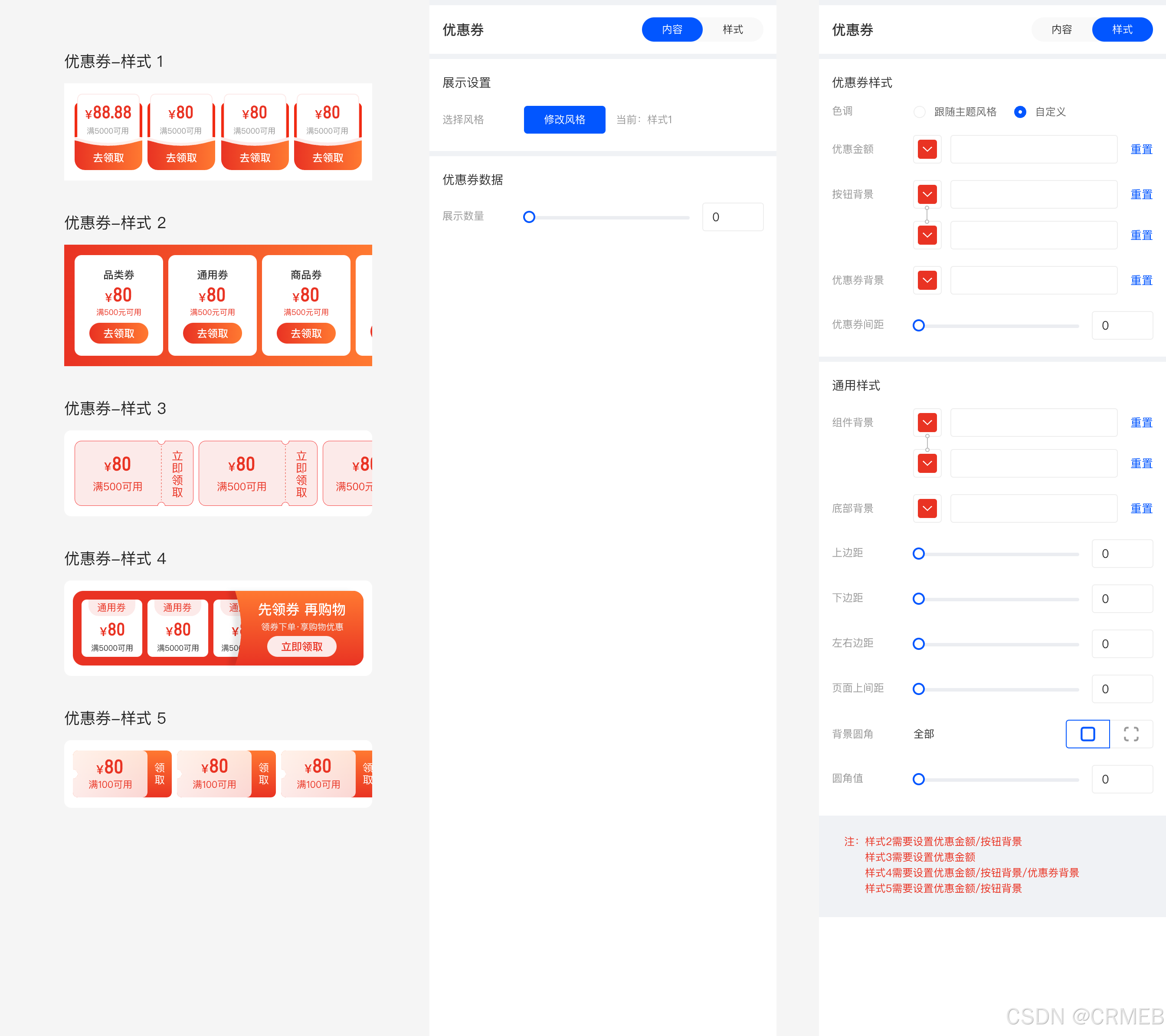The image size is (1166, 1036).
Task: Select the individual corners dashed icon
Action: [1130, 734]
